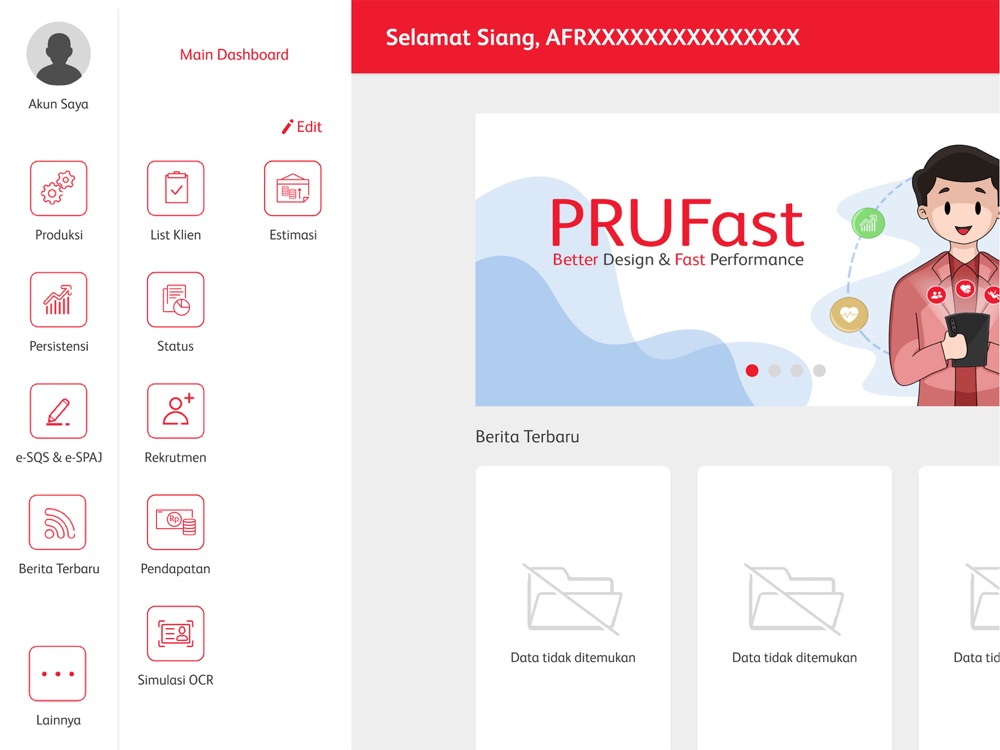
Task: Open the Estimasi icon
Action: (293, 188)
